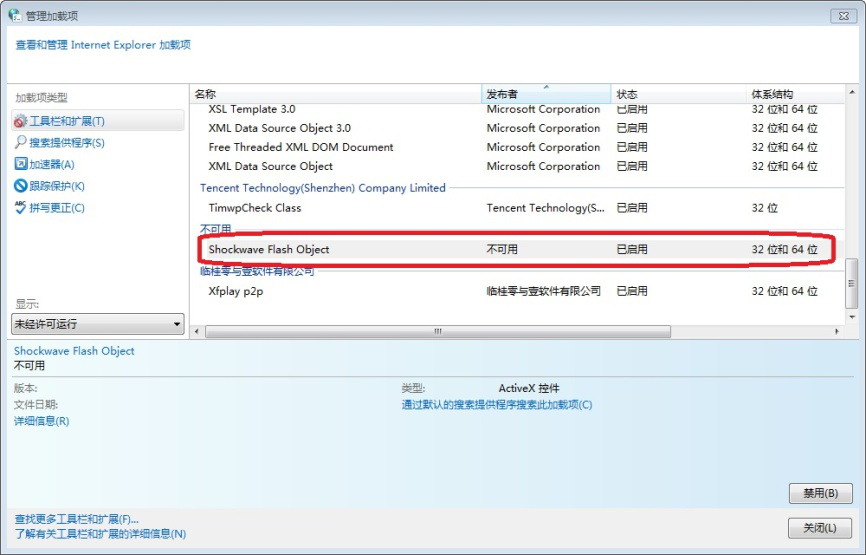This screenshot has width=866, height=555.
Task: Click the horizontal scrollbar thumb
Action: (438, 331)
